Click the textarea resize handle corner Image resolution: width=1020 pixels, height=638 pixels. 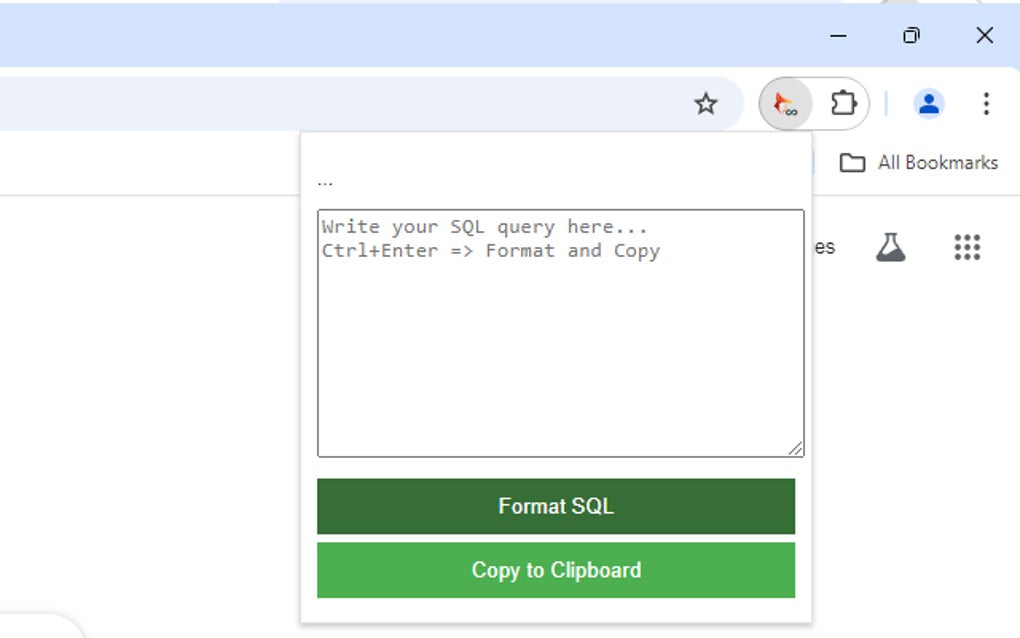coord(798,449)
